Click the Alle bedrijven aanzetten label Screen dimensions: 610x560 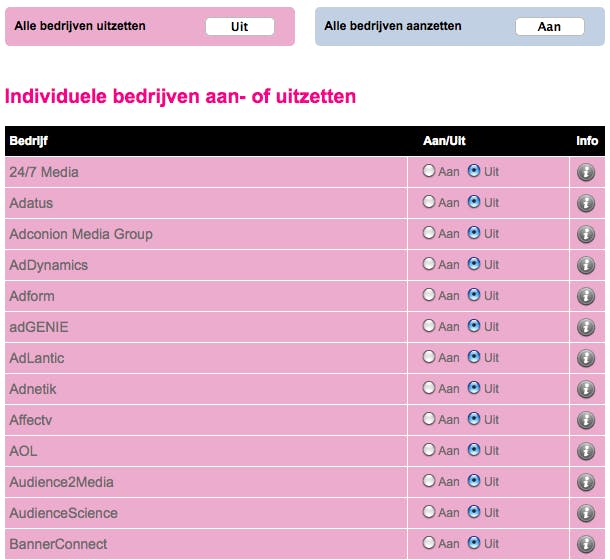[393, 26]
